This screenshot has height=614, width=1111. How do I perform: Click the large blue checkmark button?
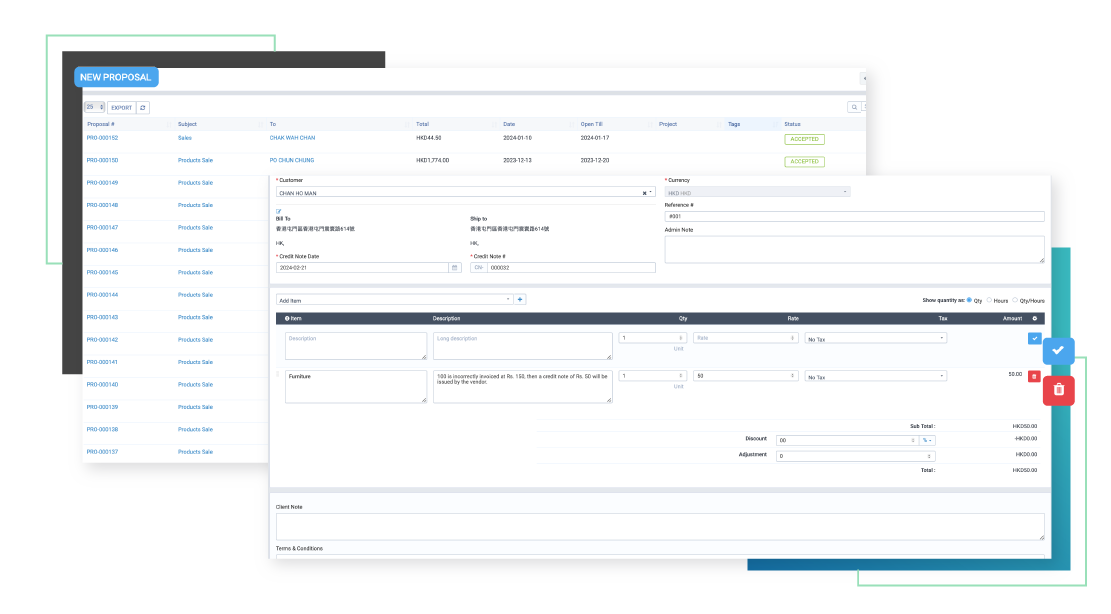(1058, 351)
